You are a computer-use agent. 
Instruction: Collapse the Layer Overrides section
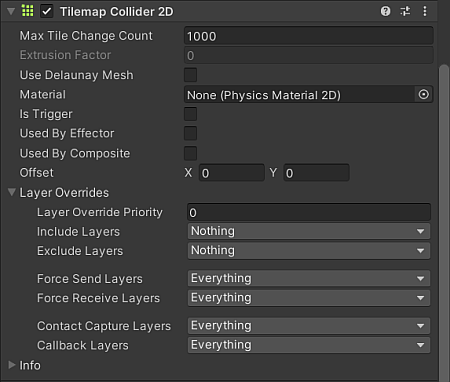point(12,192)
